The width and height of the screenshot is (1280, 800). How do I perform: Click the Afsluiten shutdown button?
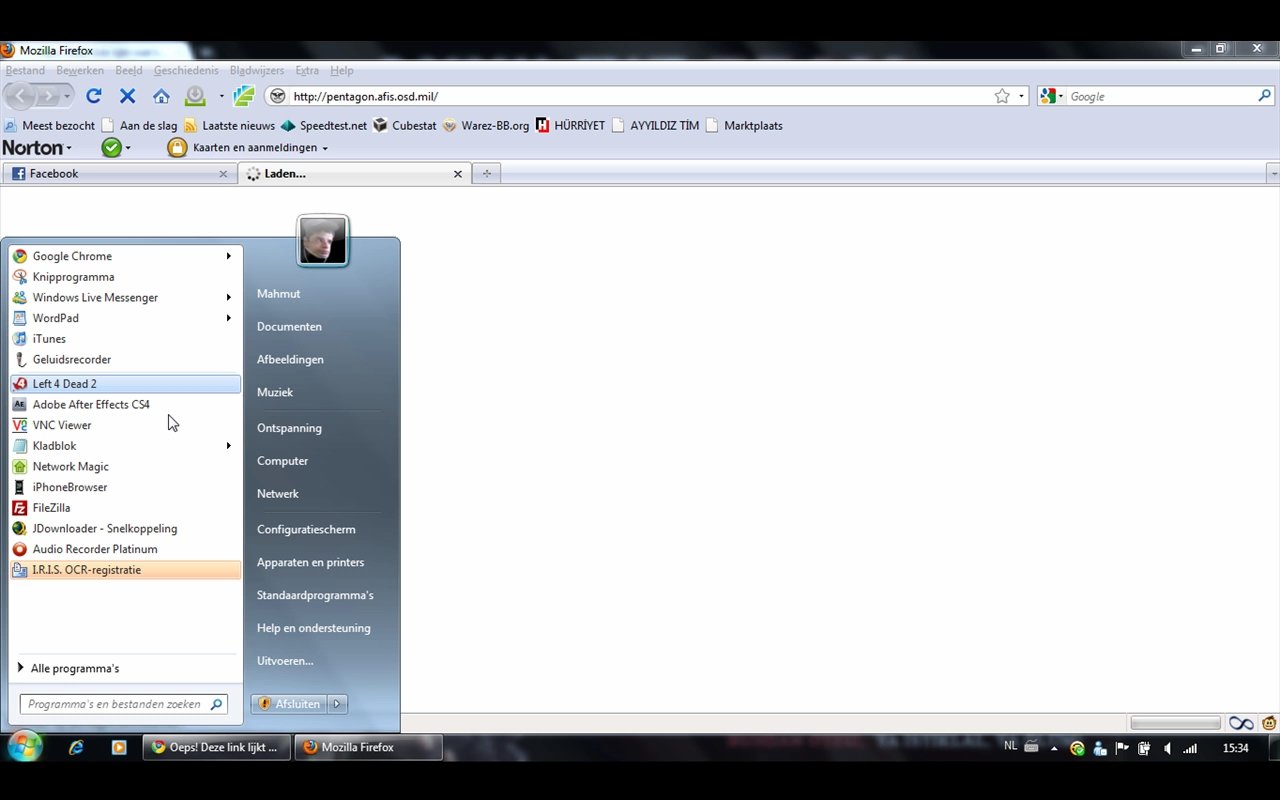pos(289,704)
